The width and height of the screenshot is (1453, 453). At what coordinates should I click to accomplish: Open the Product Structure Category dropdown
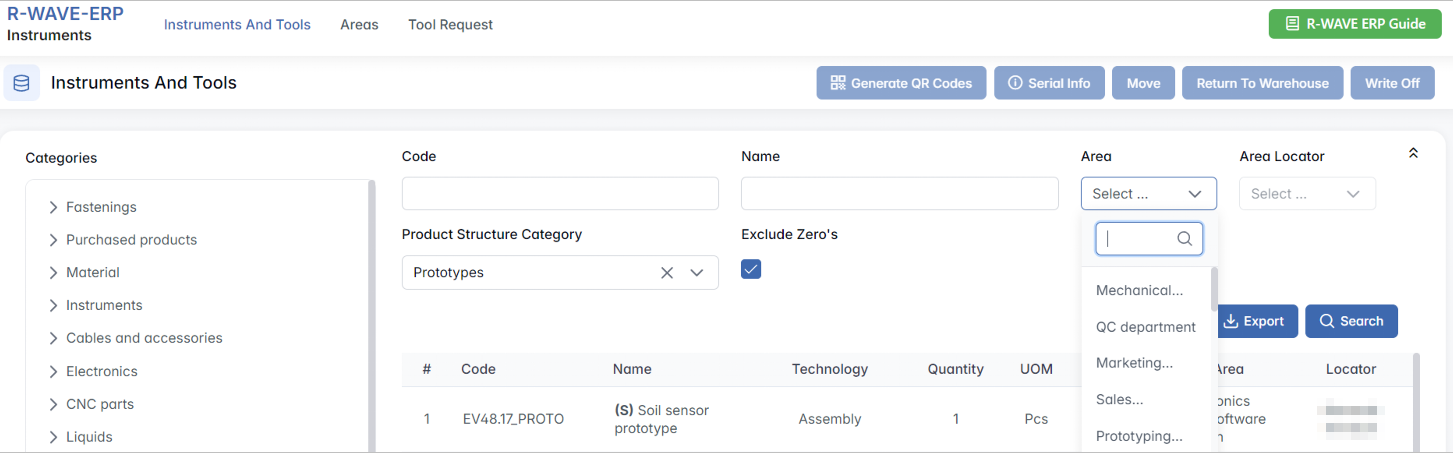[697, 273]
